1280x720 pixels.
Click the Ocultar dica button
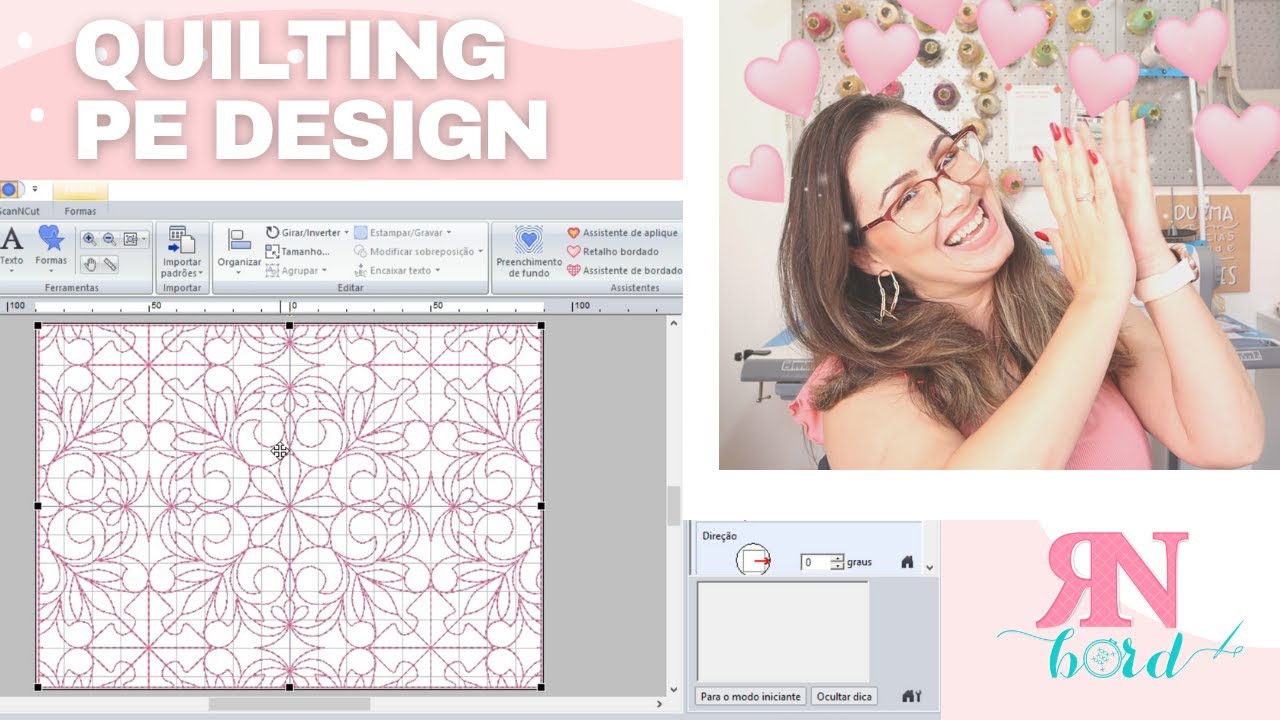pos(844,696)
